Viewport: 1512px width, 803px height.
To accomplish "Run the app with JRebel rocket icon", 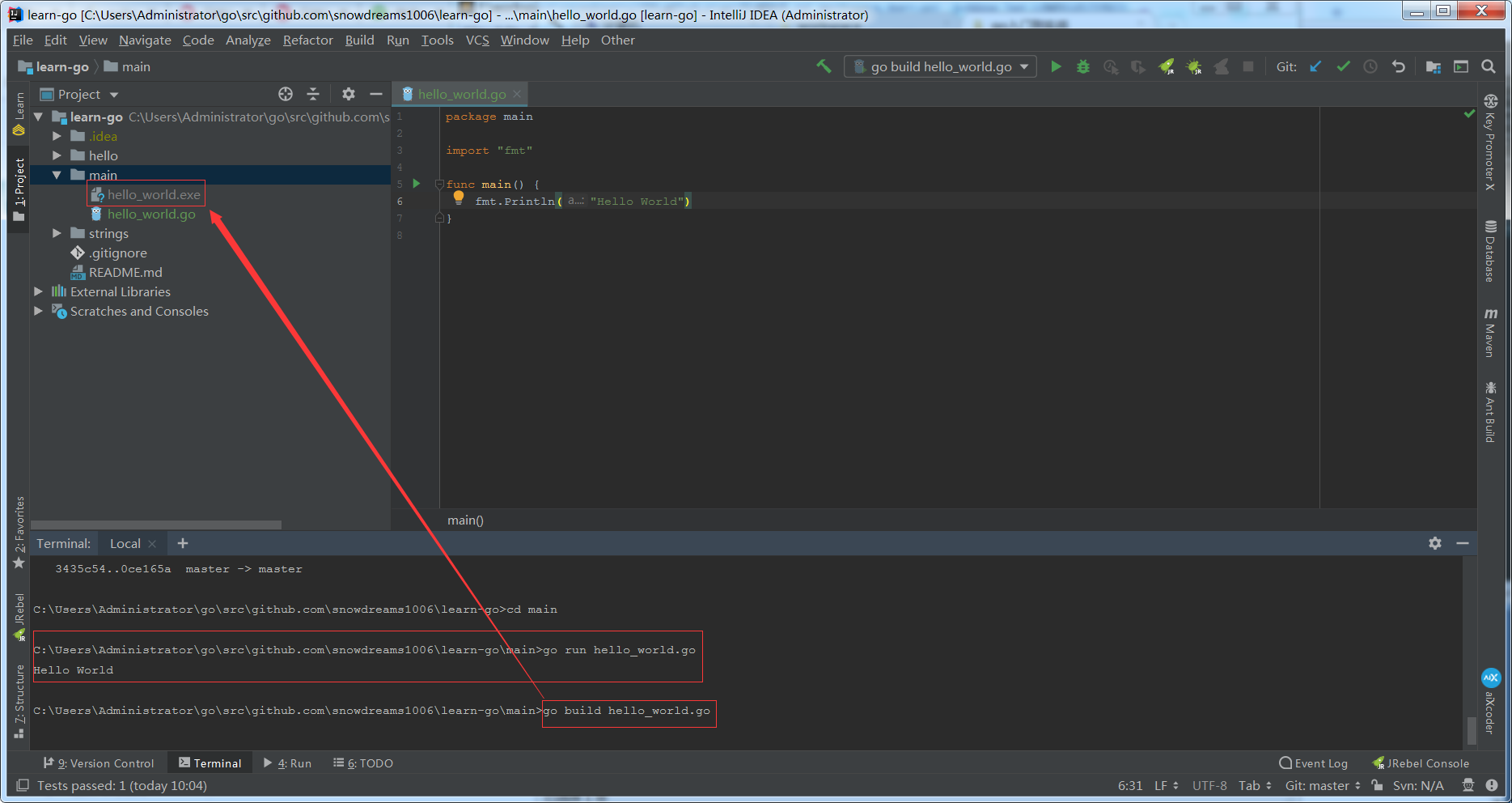I will tap(1167, 66).
